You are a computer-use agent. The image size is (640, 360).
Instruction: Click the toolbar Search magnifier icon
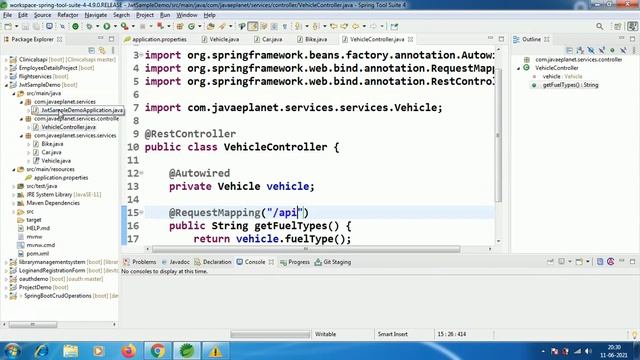coord(600,26)
